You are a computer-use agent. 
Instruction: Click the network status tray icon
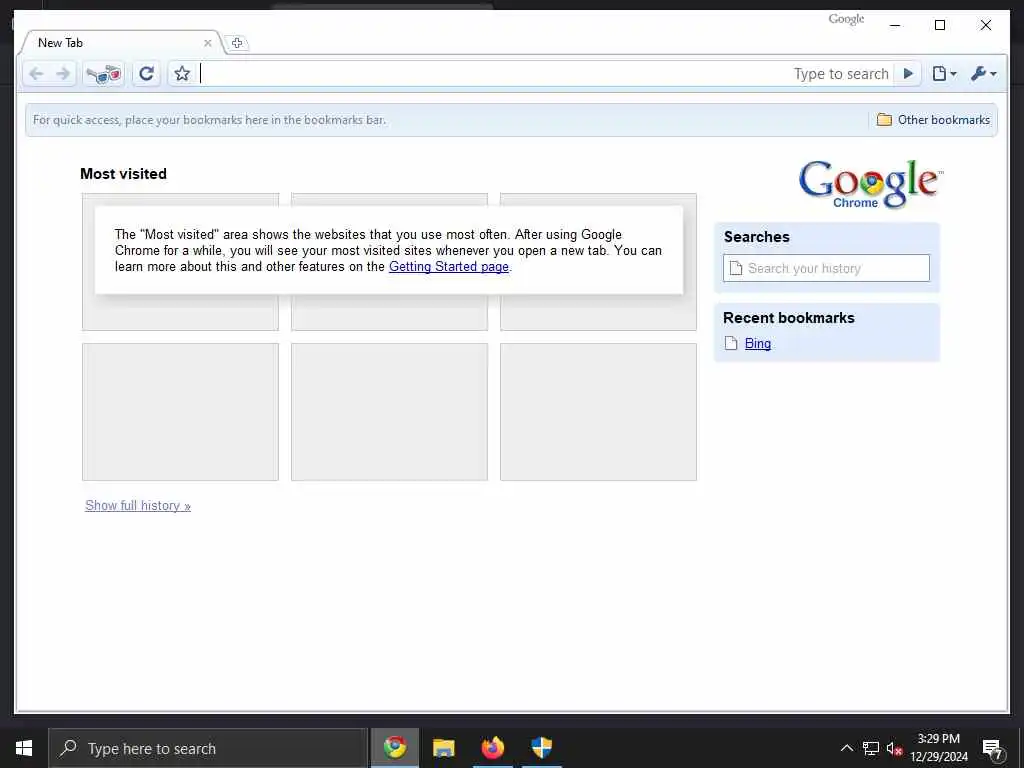[871, 748]
